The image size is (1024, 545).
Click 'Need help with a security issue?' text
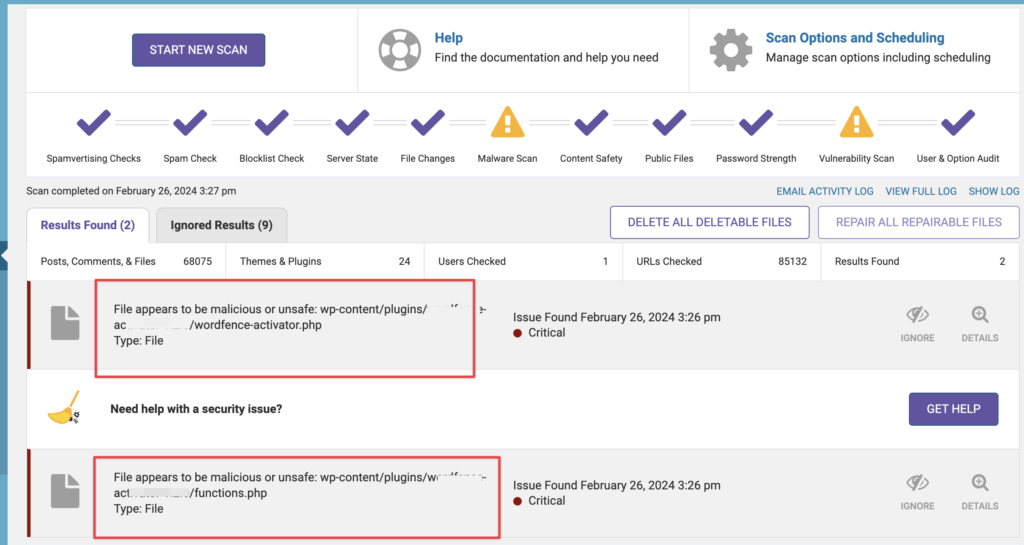coord(196,409)
